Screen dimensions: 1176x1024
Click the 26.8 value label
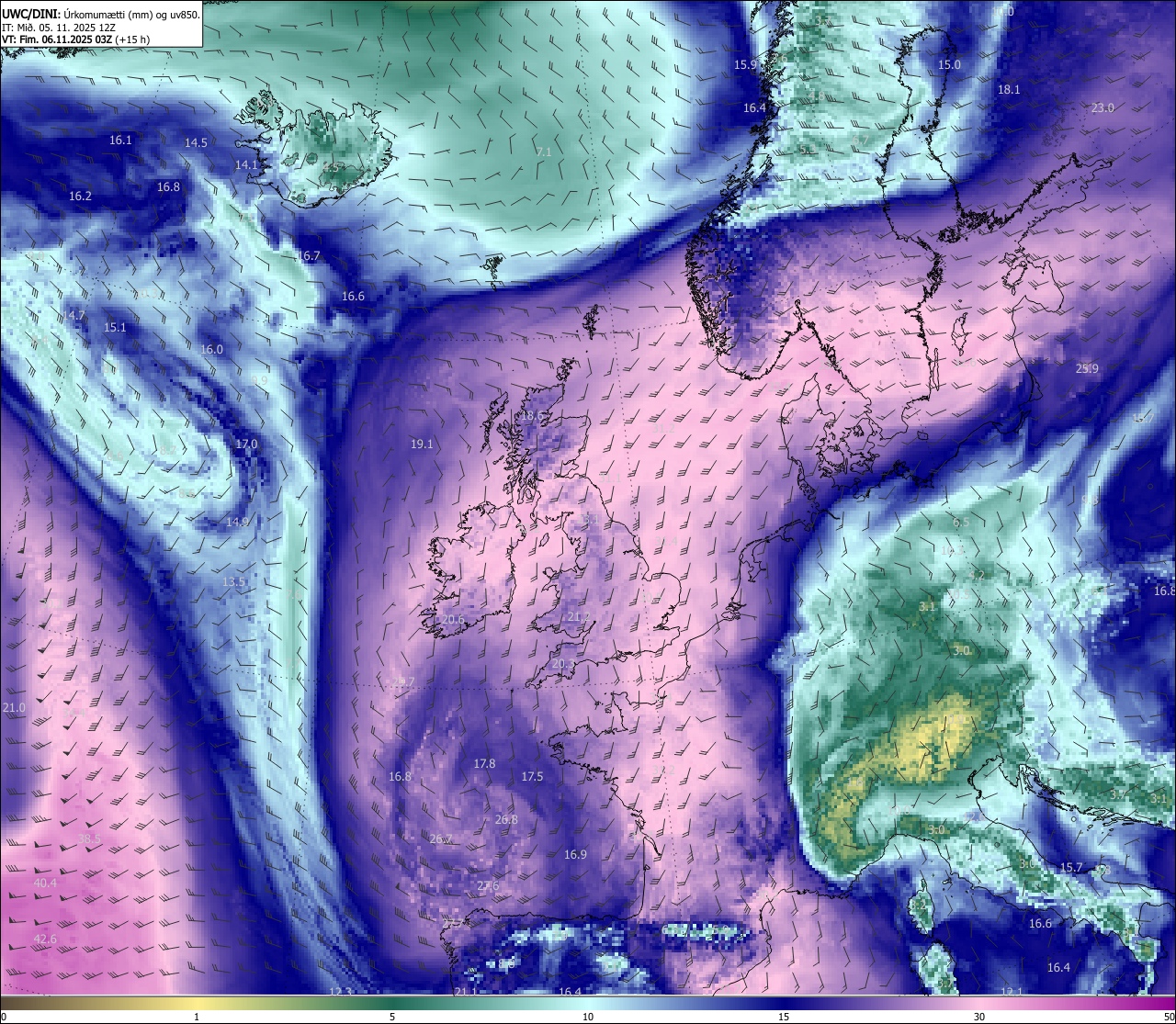[x=506, y=820]
